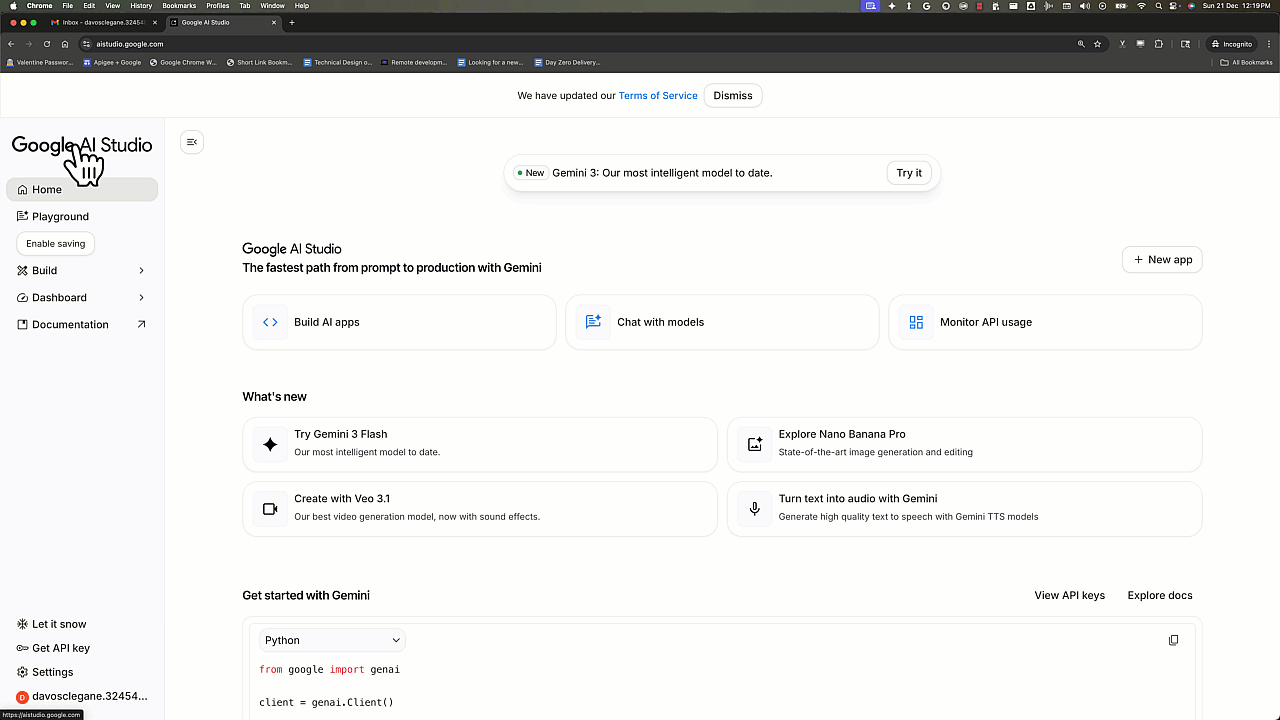1280x720 pixels.
Task: Open the Try Gemini 3 Flash card
Action: 480,444
